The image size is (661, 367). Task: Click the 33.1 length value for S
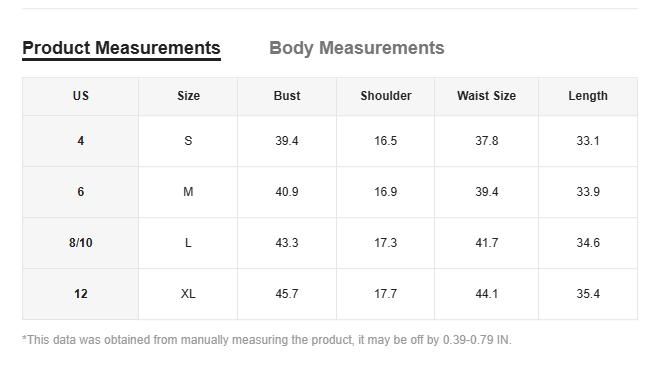pyautogui.click(x=588, y=141)
